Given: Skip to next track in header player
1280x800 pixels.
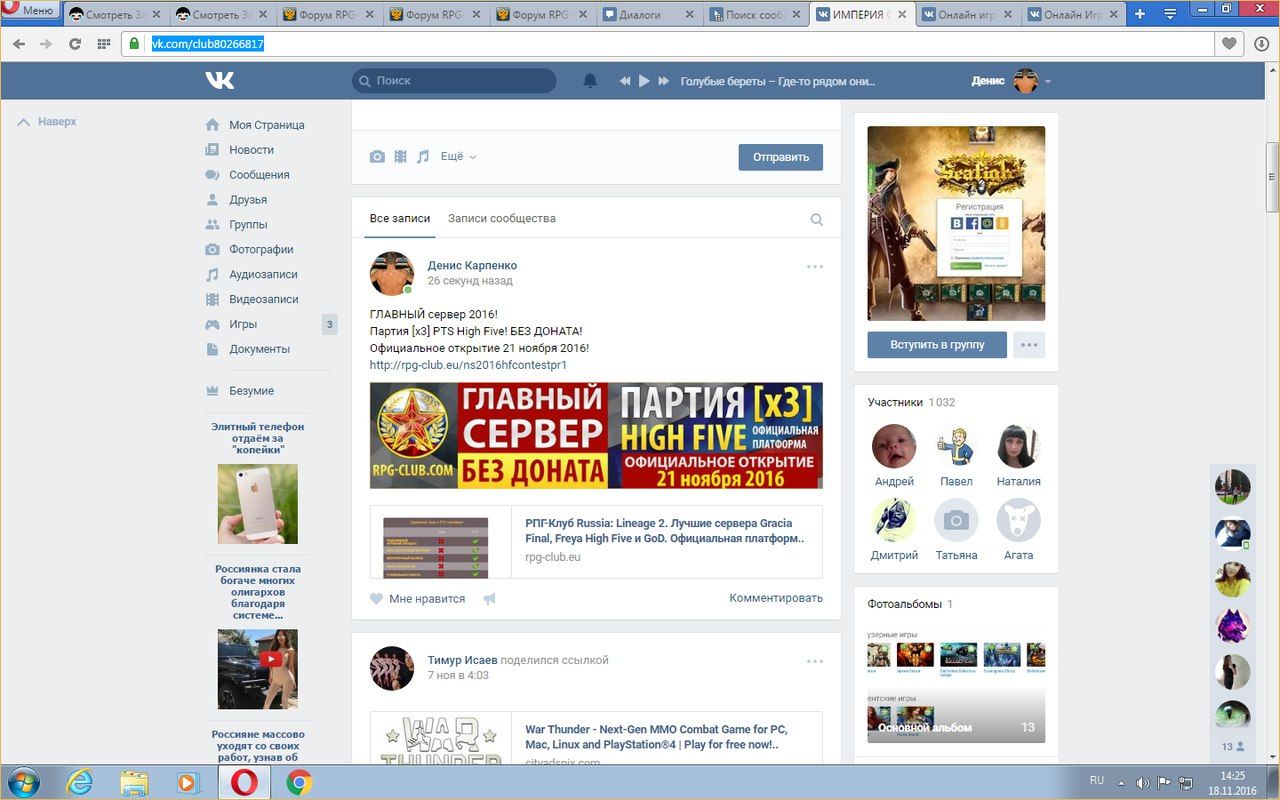Looking at the screenshot, I should 663,81.
